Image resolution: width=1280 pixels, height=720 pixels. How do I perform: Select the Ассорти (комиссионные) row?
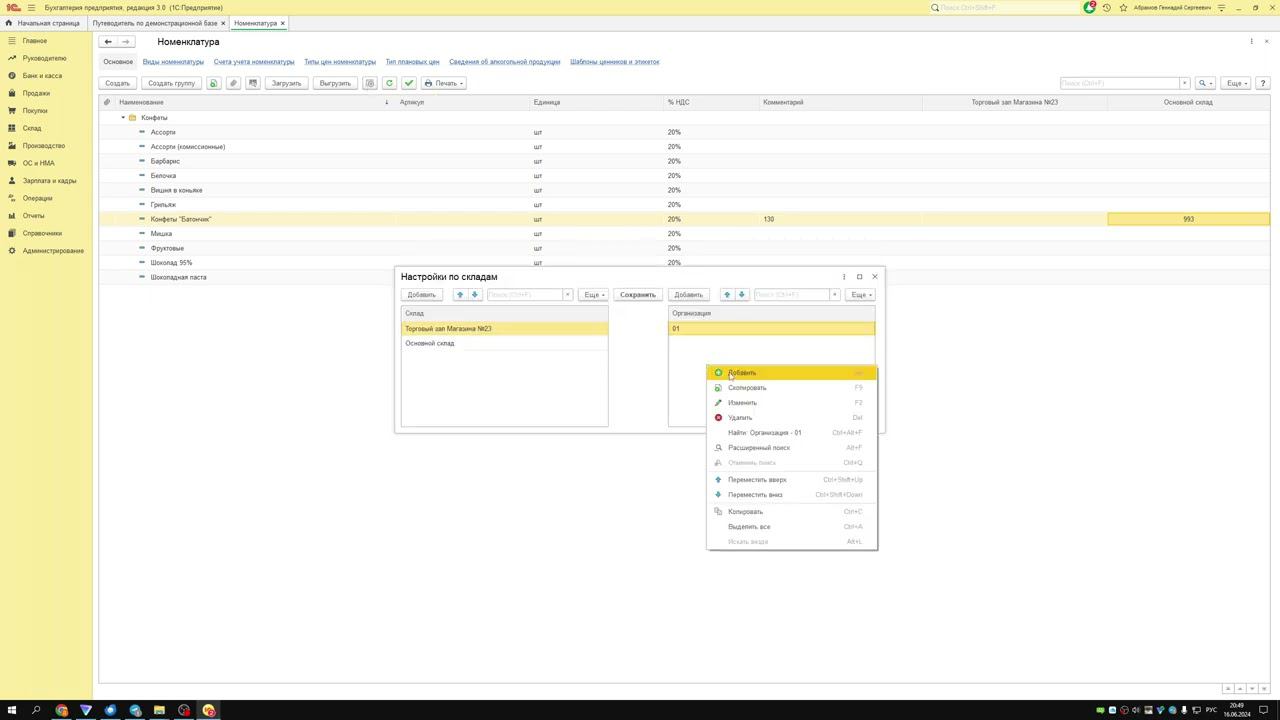click(684, 147)
